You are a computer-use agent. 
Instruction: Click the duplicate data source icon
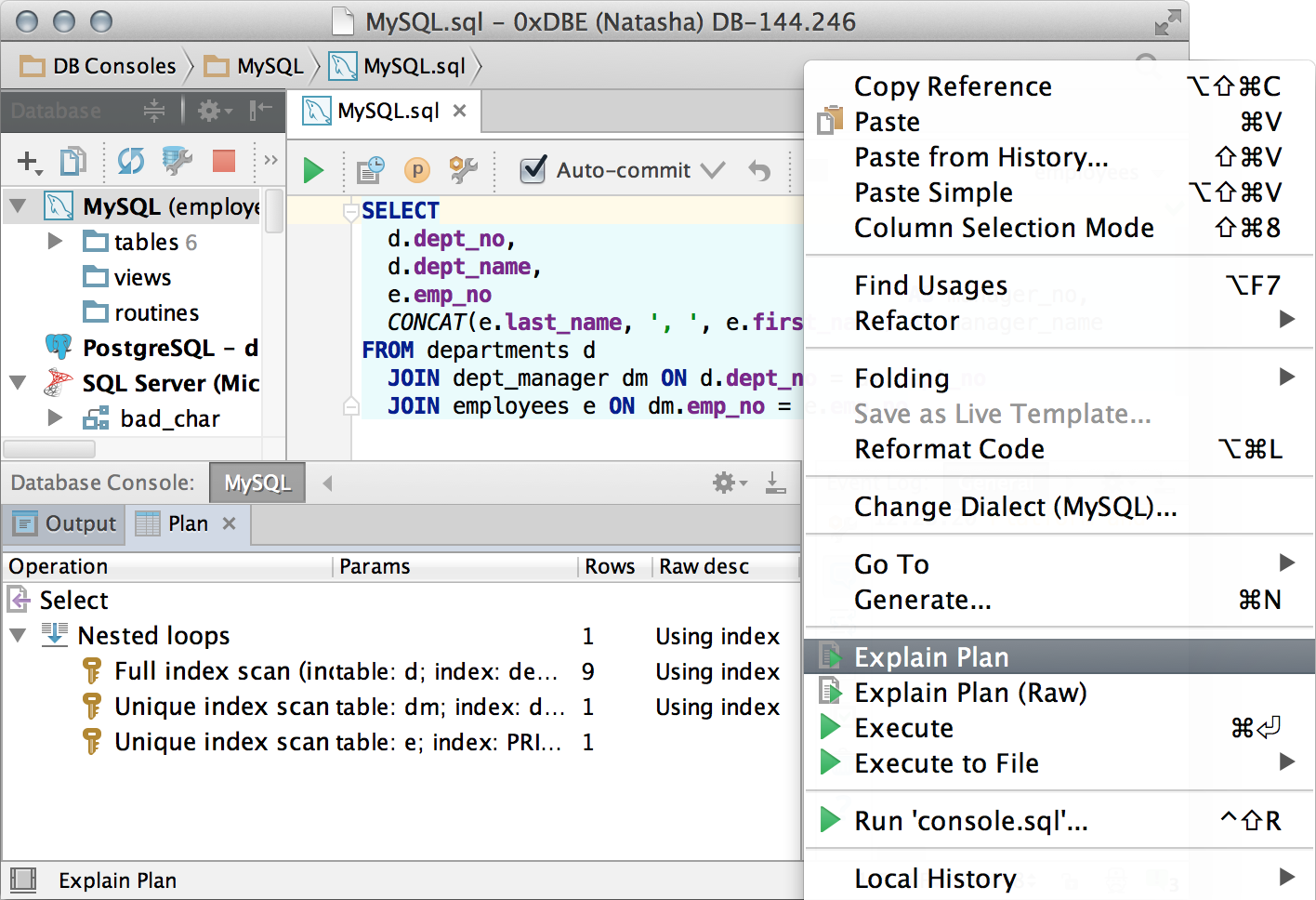point(72,161)
